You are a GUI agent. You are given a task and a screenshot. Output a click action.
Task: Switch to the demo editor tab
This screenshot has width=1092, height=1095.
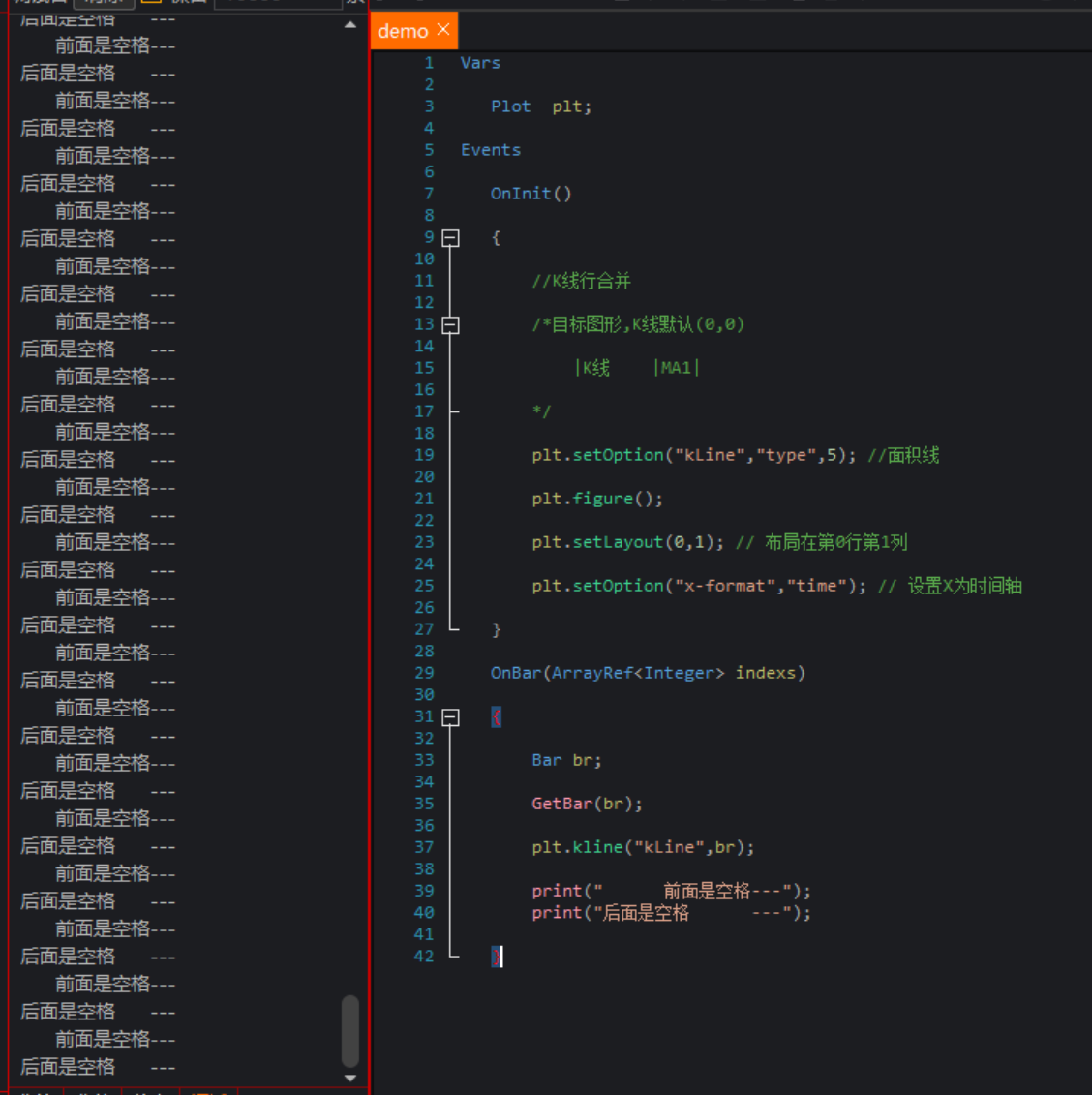pyautogui.click(x=413, y=31)
